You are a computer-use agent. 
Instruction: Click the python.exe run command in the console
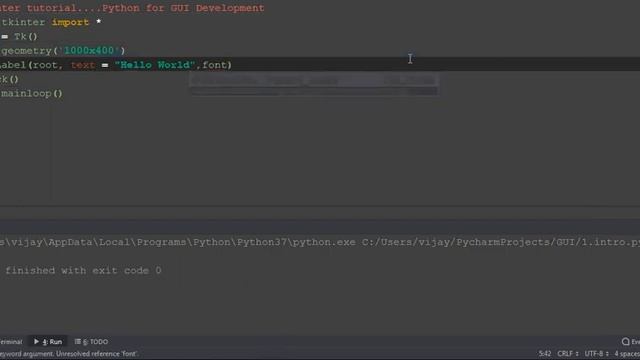[320, 242]
